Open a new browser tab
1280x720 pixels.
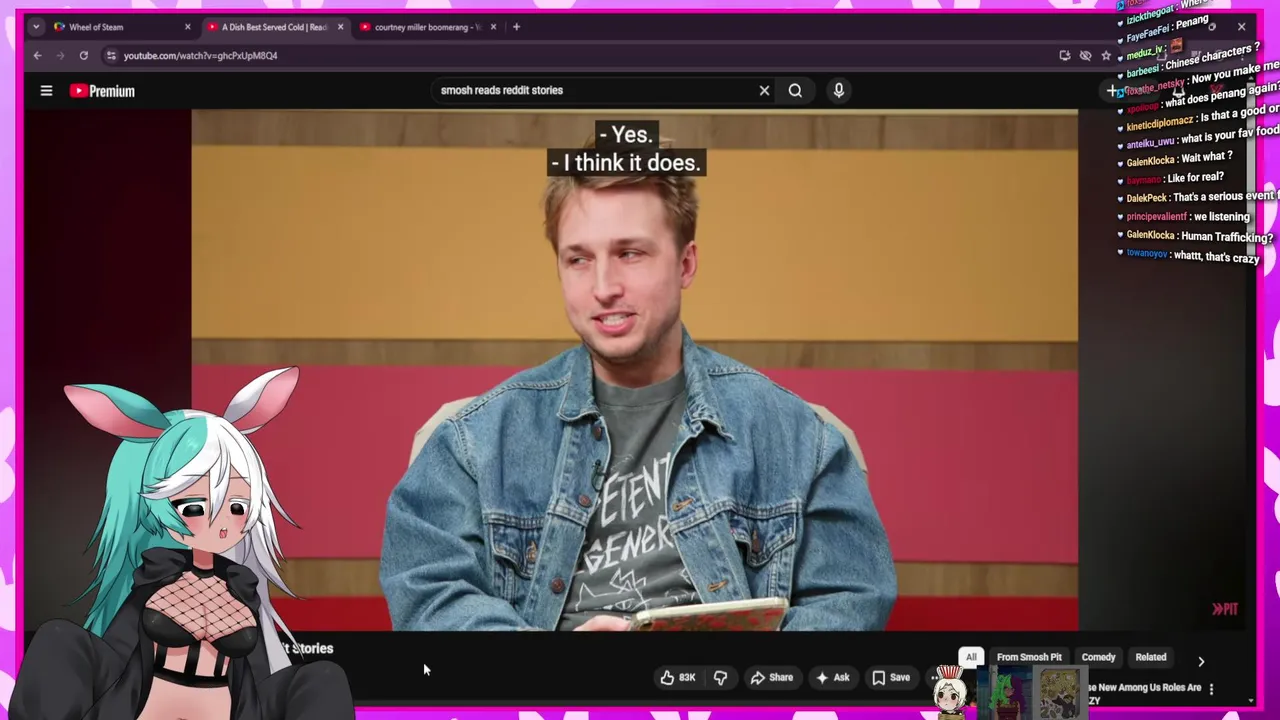click(x=516, y=27)
